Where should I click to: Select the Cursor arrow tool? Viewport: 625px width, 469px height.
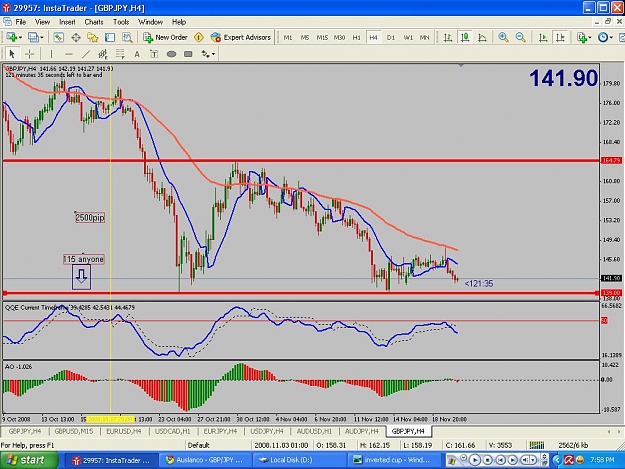tap(12, 54)
